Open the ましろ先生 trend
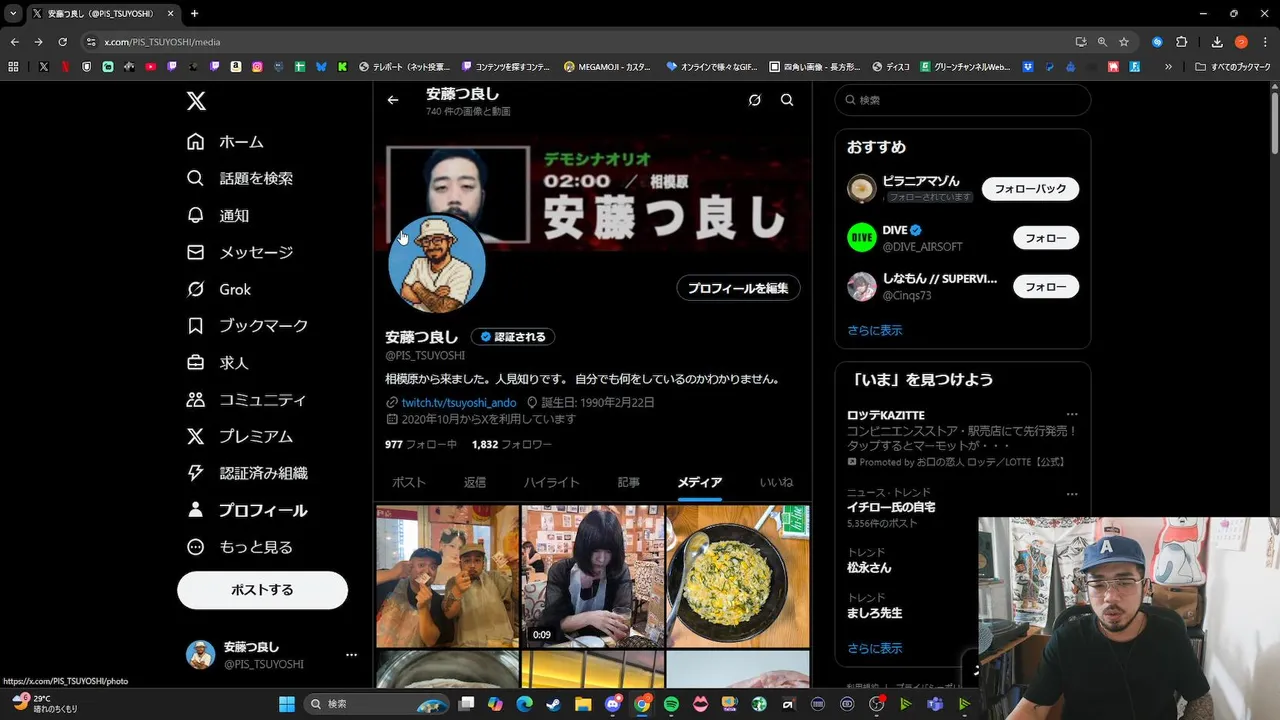Screen dimensions: 1280x720 [874, 613]
